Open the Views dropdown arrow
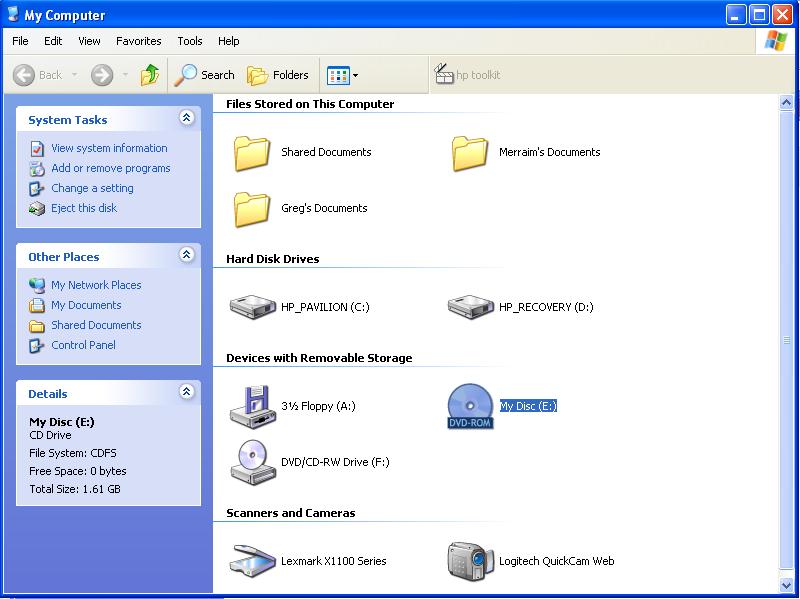 pos(356,76)
